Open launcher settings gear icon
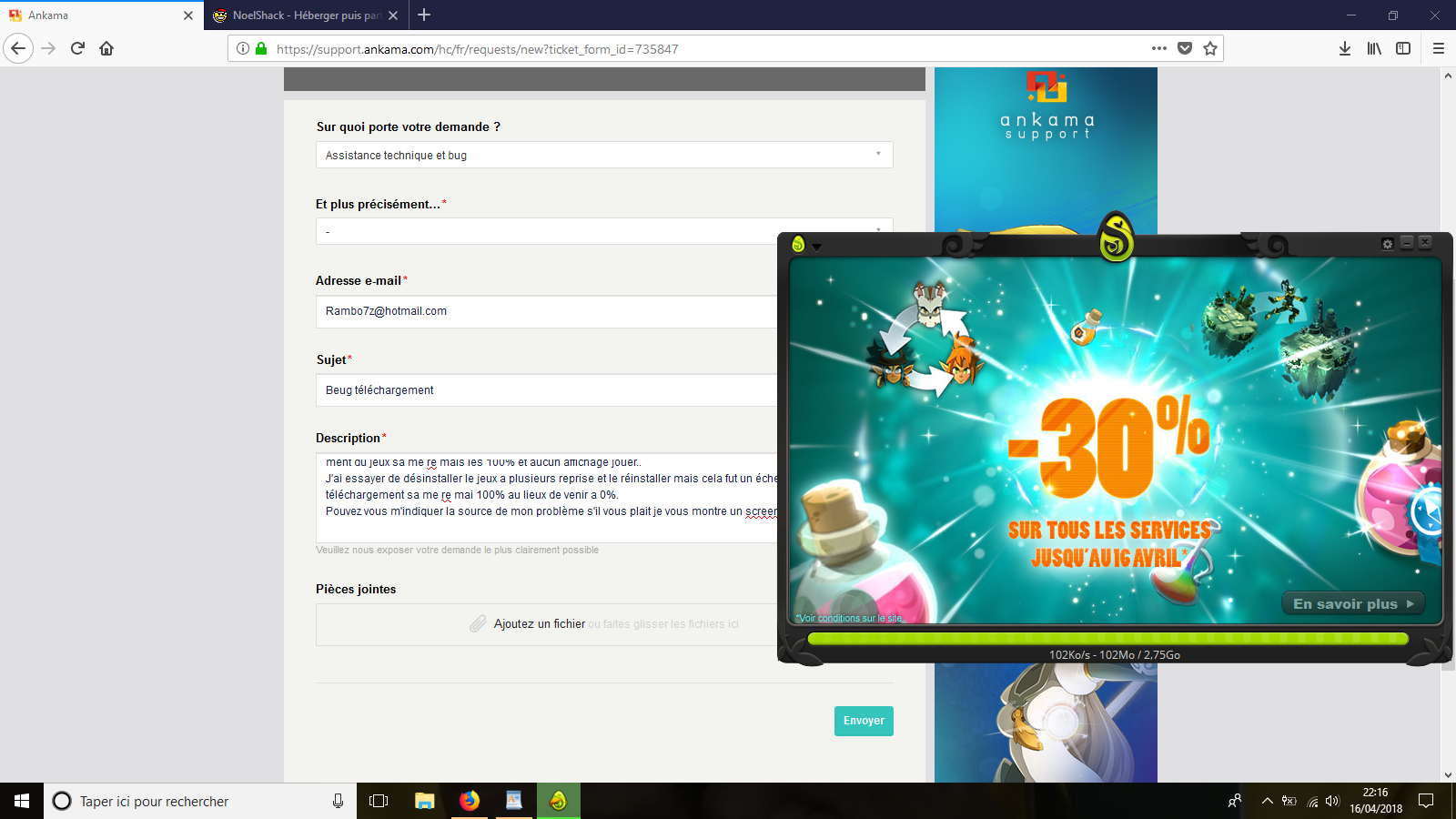The image size is (1456, 819). coord(1388,243)
